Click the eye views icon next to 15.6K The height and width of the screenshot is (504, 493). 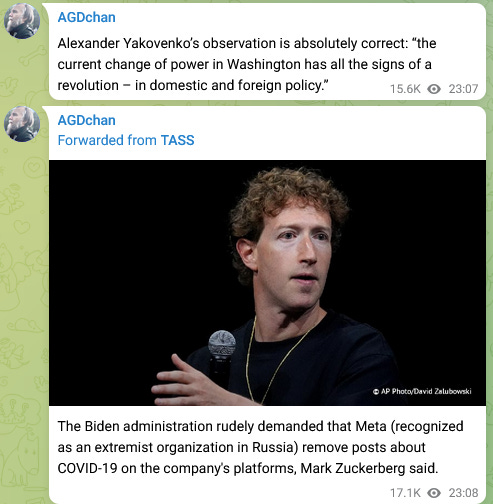pyautogui.click(x=434, y=89)
